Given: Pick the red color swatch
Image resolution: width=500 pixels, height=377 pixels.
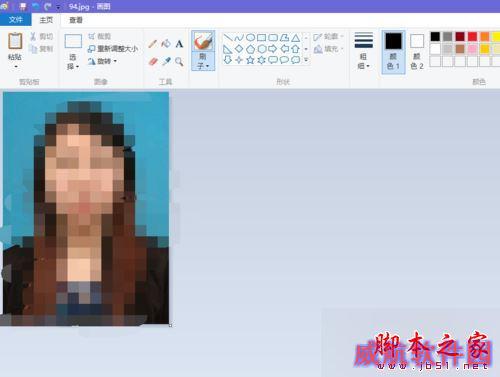Looking at the screenshot, I should click(x=472, y=36).
